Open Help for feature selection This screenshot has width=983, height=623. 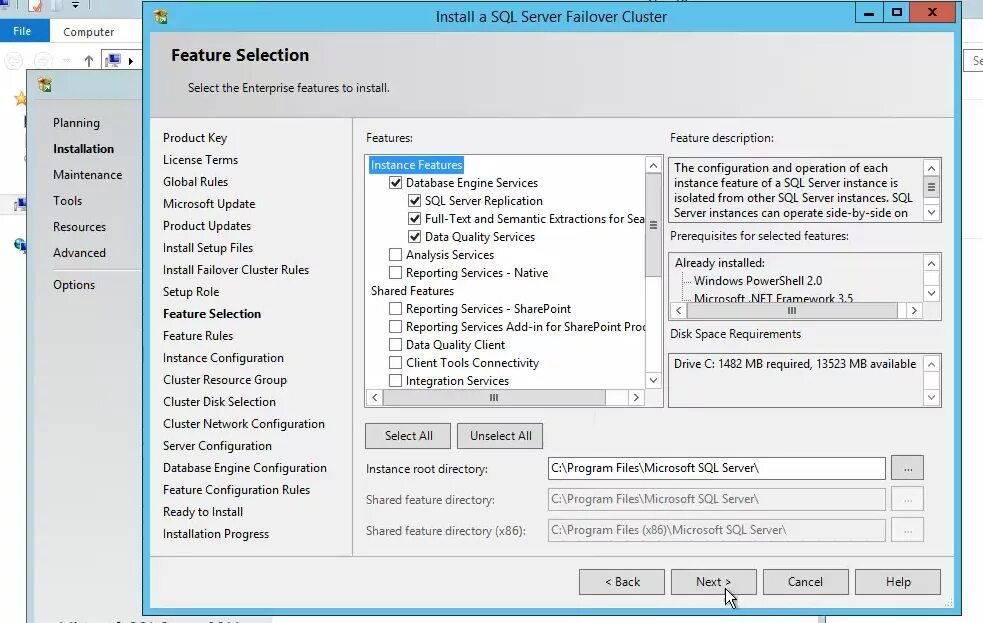pyautogui.click(x=898, y=582)
